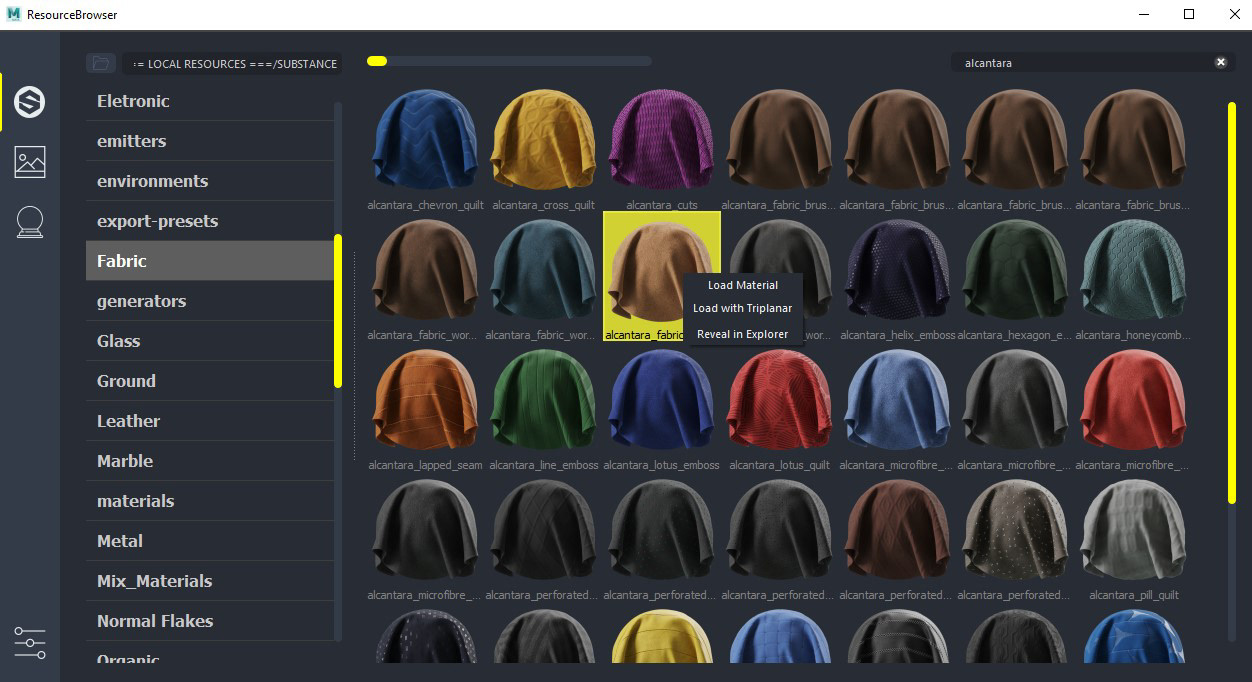Click the alcantara_cuts label

click(661, 205)
